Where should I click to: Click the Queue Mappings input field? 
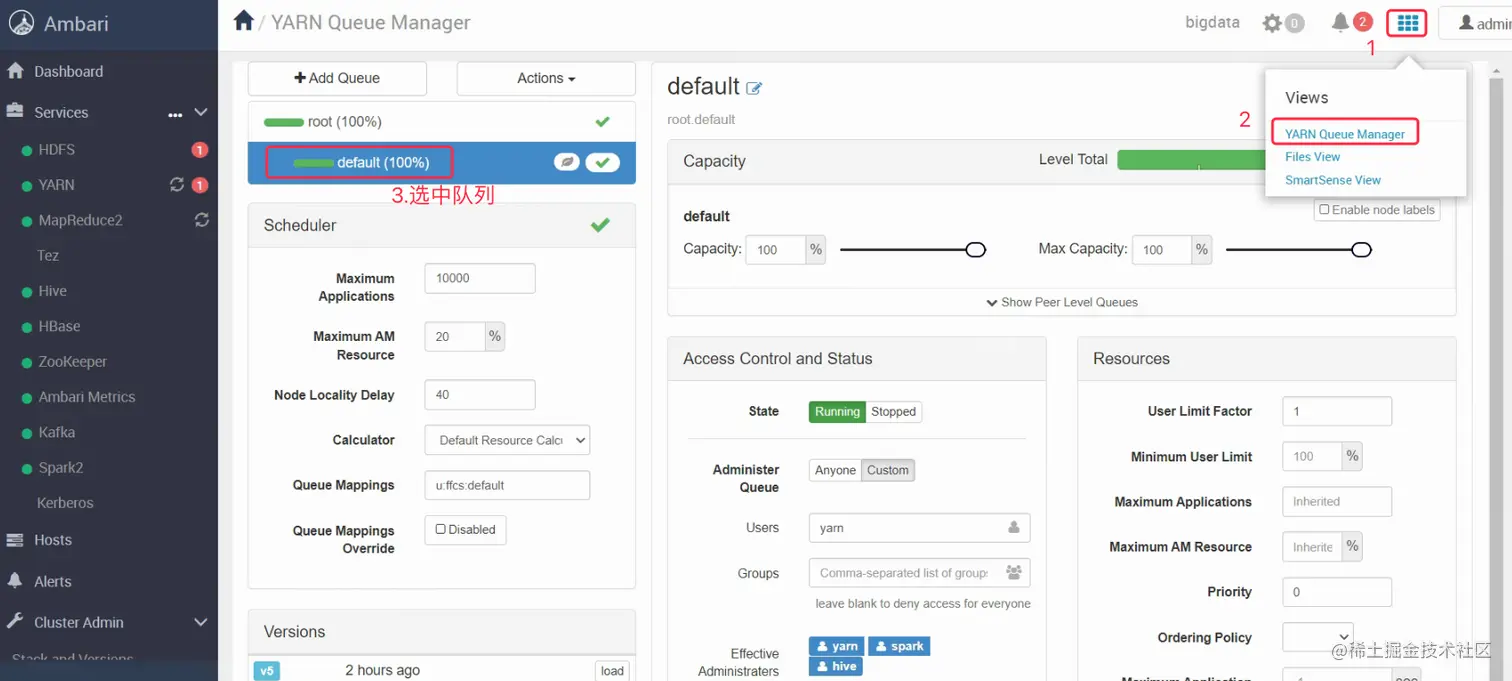pos(507,485)
